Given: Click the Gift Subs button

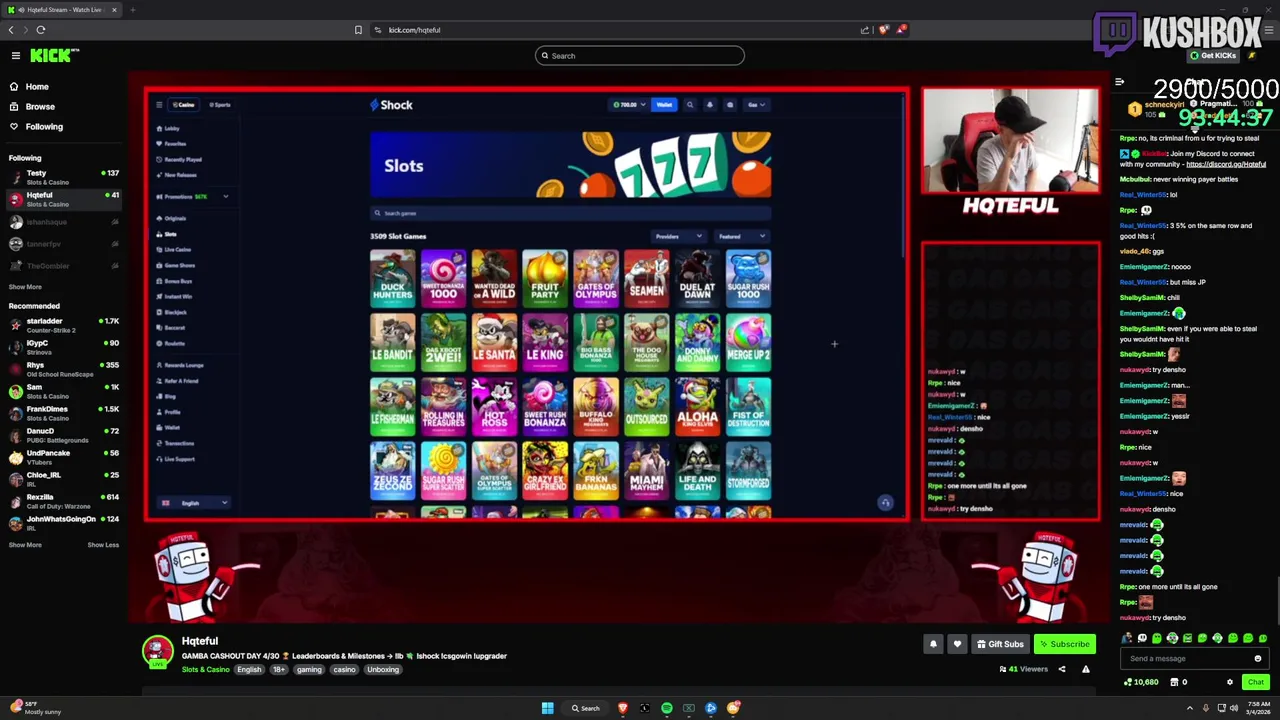Looking at the screenshot, I should click(1000, 644).
